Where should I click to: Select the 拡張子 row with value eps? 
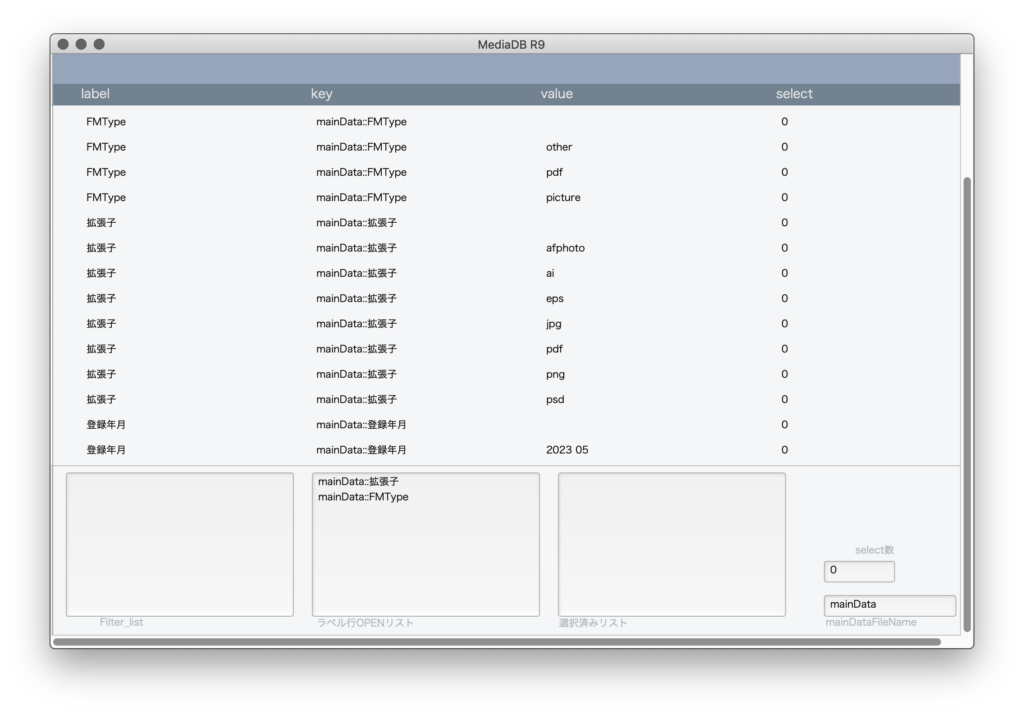pyautogui.click(x=400, y=298)
